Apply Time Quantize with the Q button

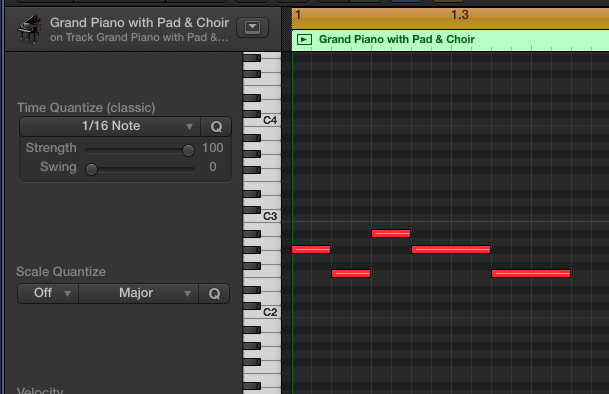(216, 127)
